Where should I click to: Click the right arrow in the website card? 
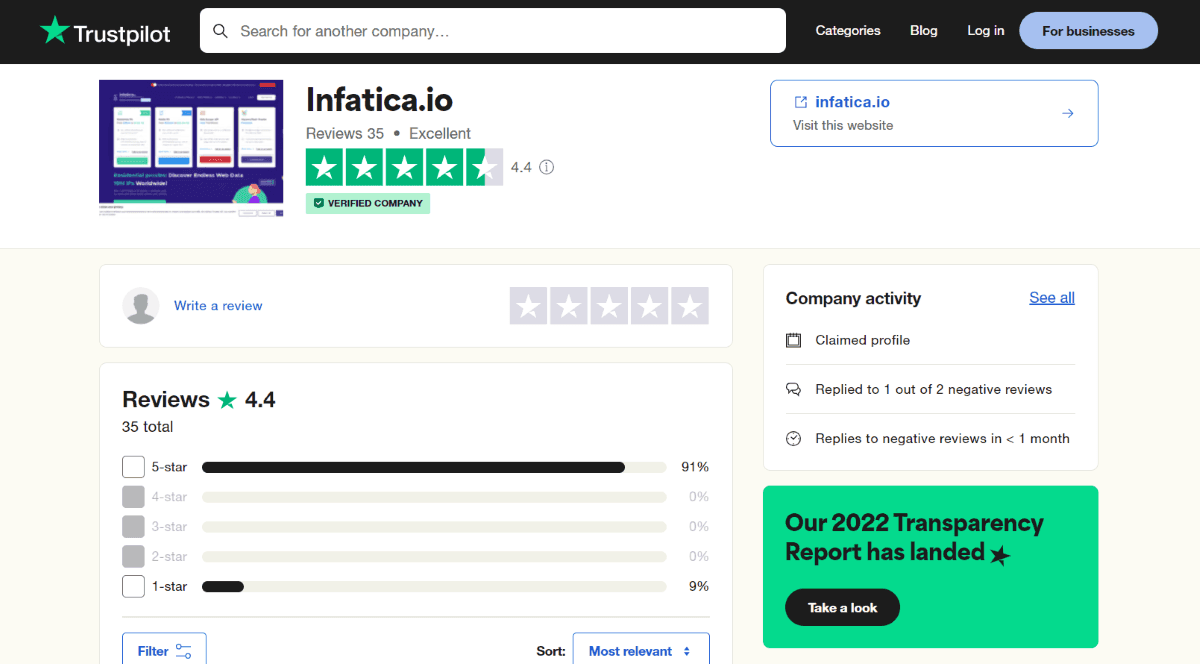click(x=1068, y=113)
